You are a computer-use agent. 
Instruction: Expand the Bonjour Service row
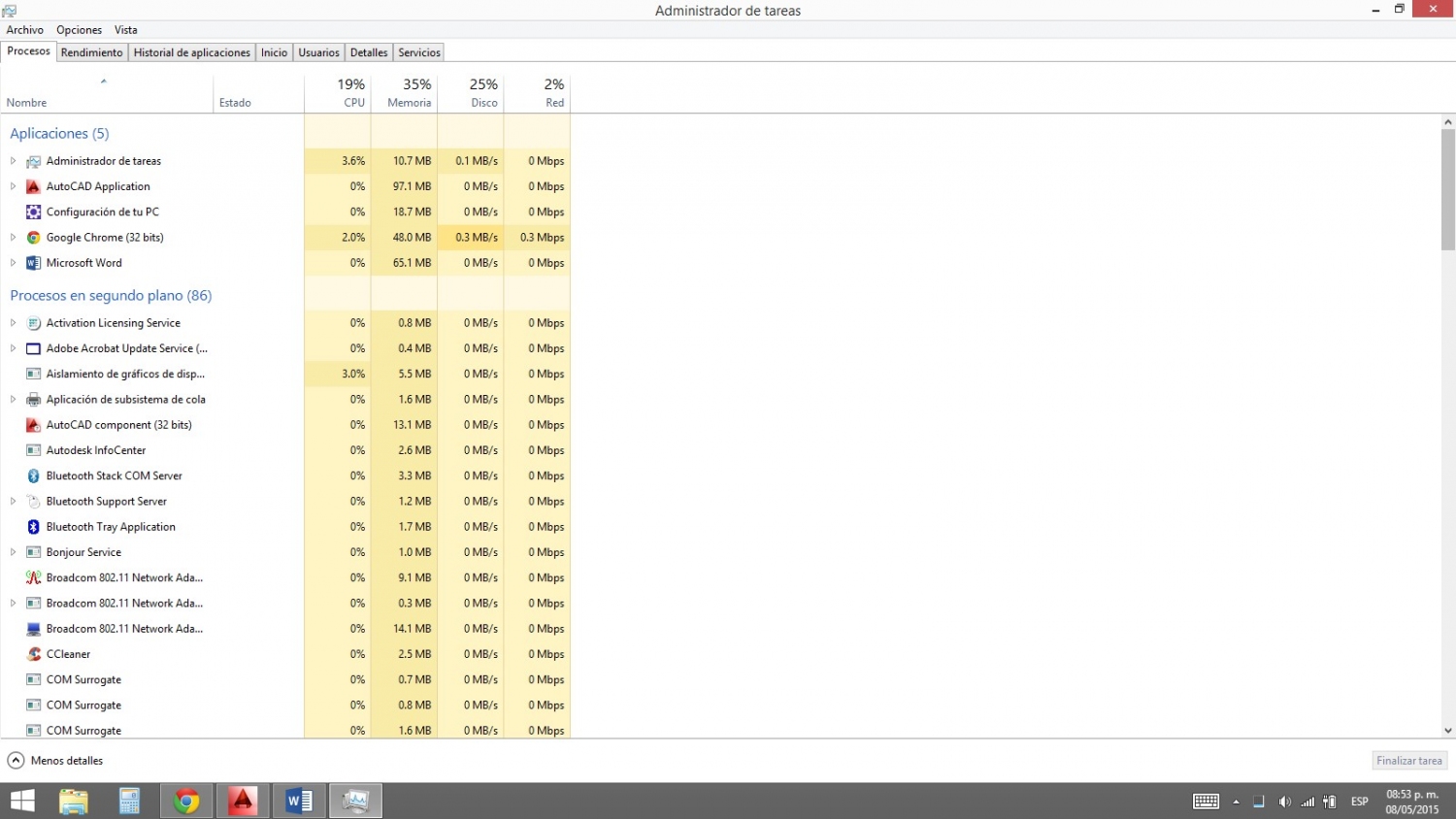pos(13,552)
